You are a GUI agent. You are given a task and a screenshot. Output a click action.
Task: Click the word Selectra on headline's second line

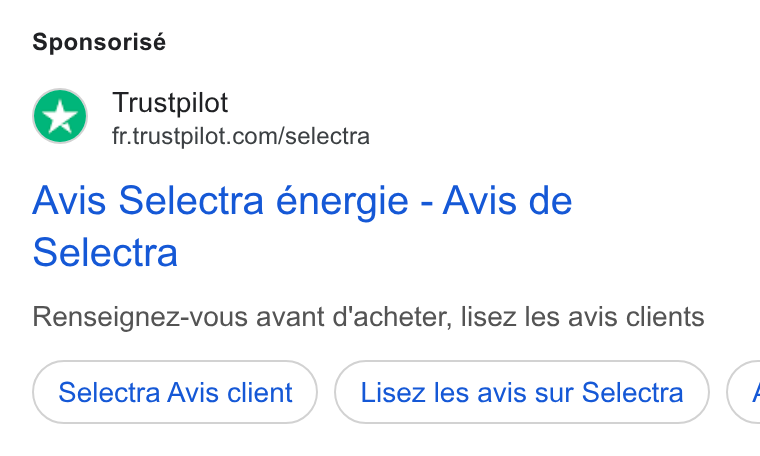pos(105,252)
